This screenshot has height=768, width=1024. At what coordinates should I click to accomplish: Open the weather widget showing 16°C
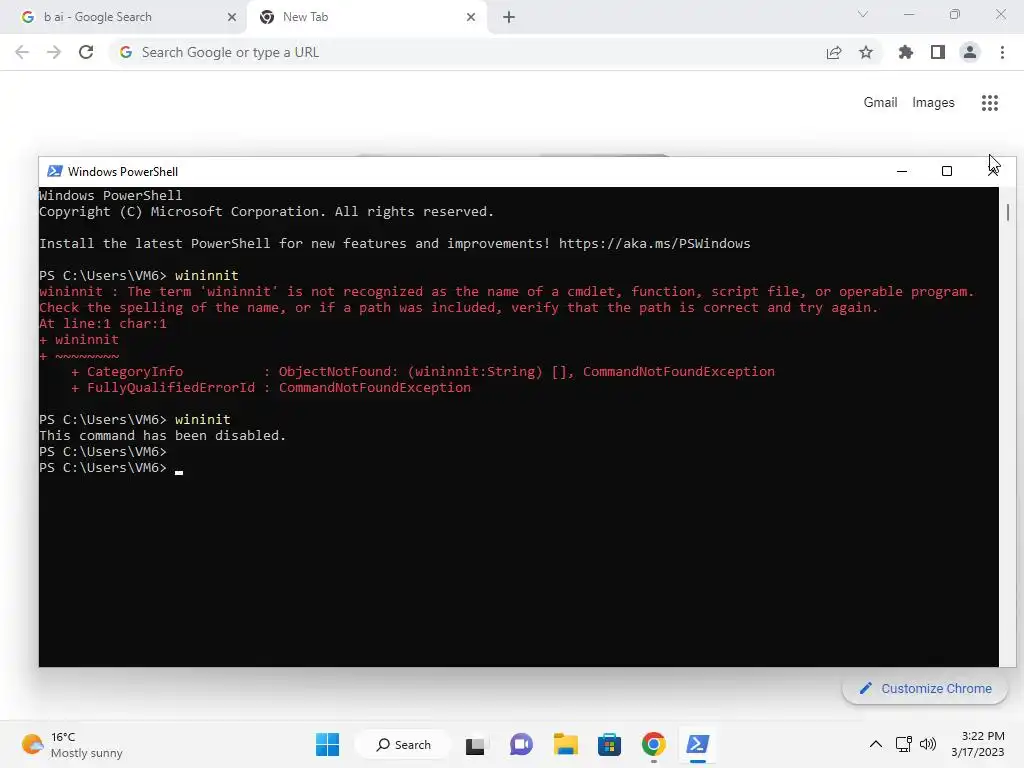point(72,744)
